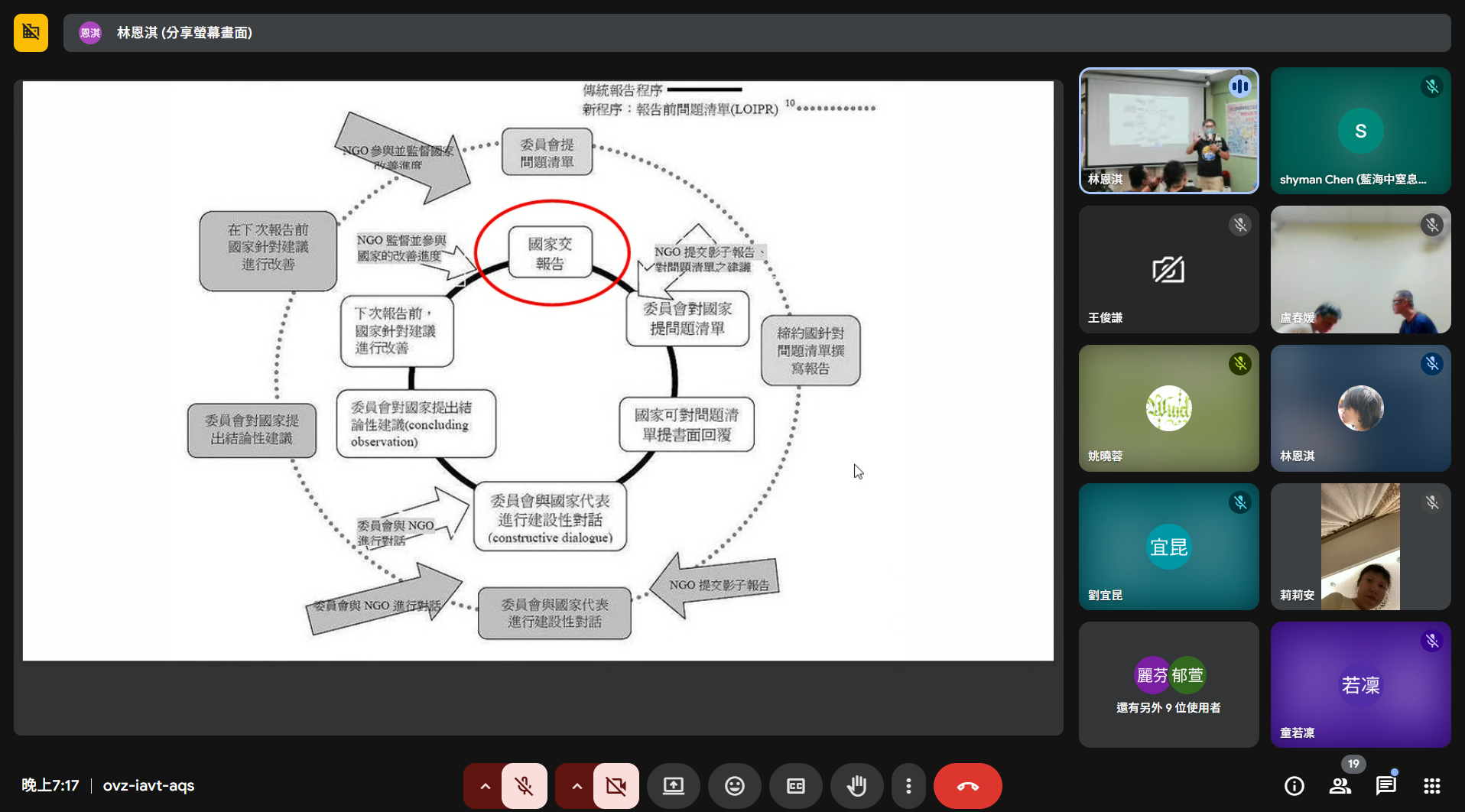The width and height of the screenshot is (1465, 812).
Task: Click the present screen icon
Action: point(673,786)
